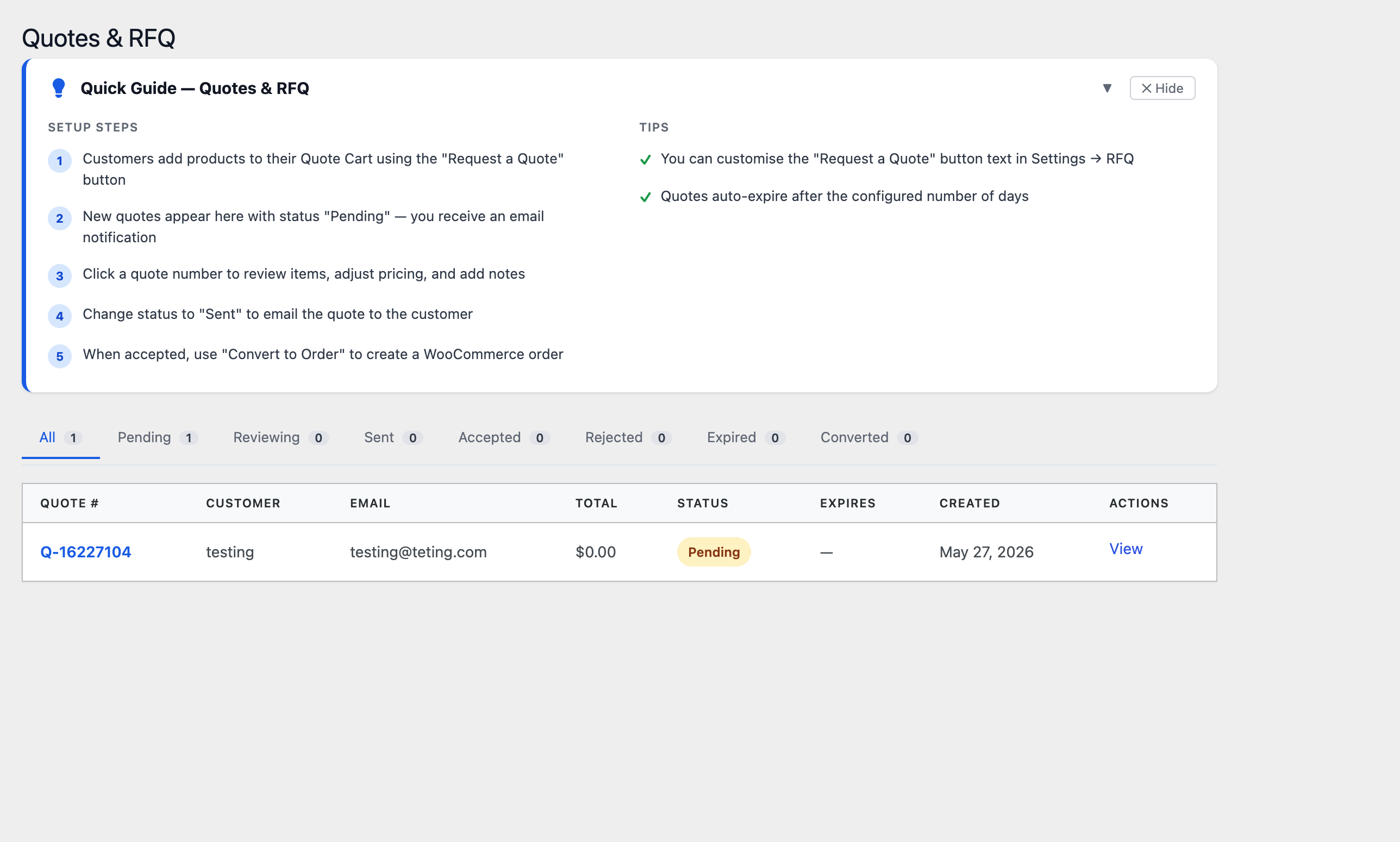Click the step 1 number badge

click(60, 161)
